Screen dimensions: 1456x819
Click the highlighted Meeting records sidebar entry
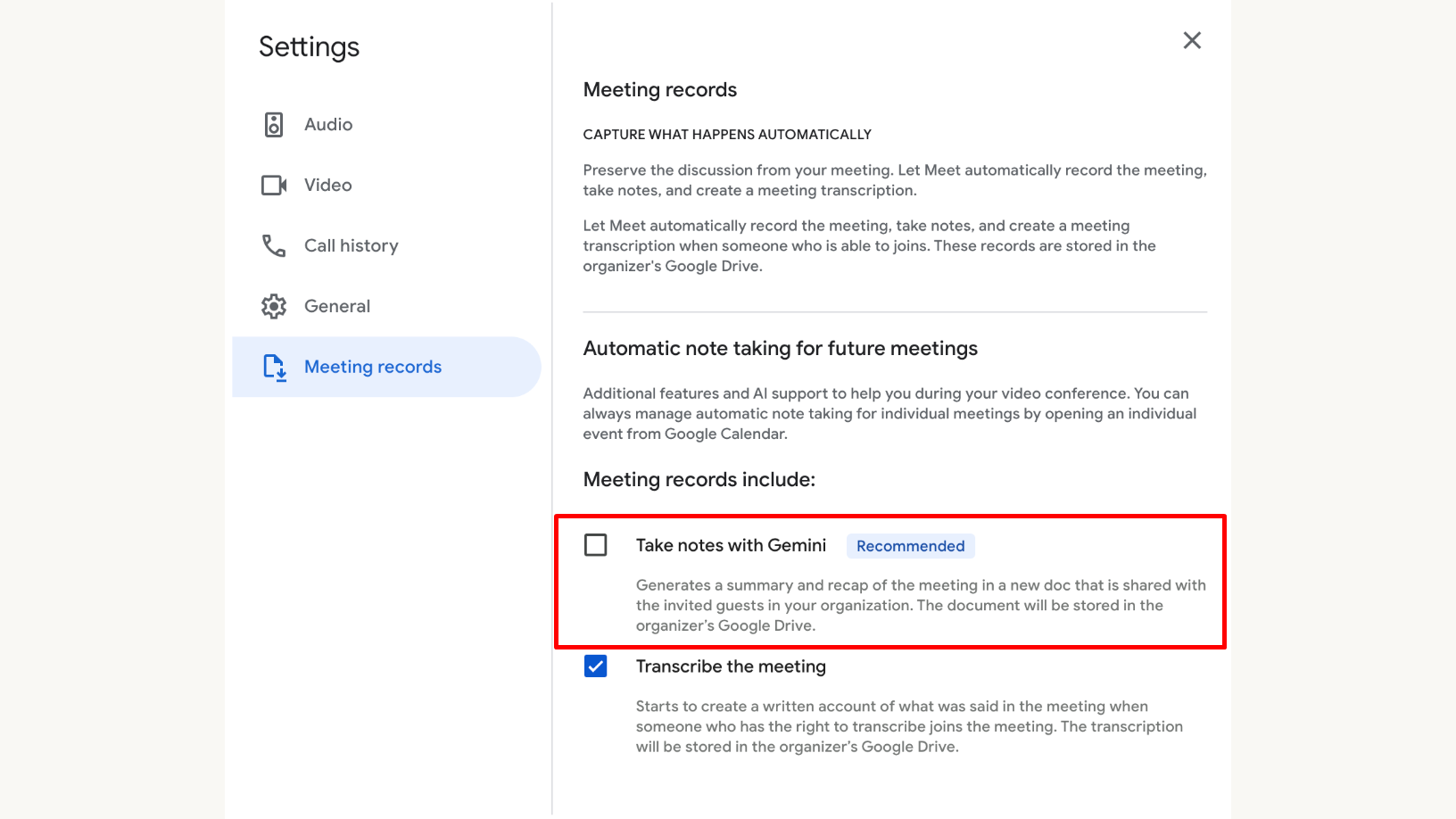(x=372, y=367)
